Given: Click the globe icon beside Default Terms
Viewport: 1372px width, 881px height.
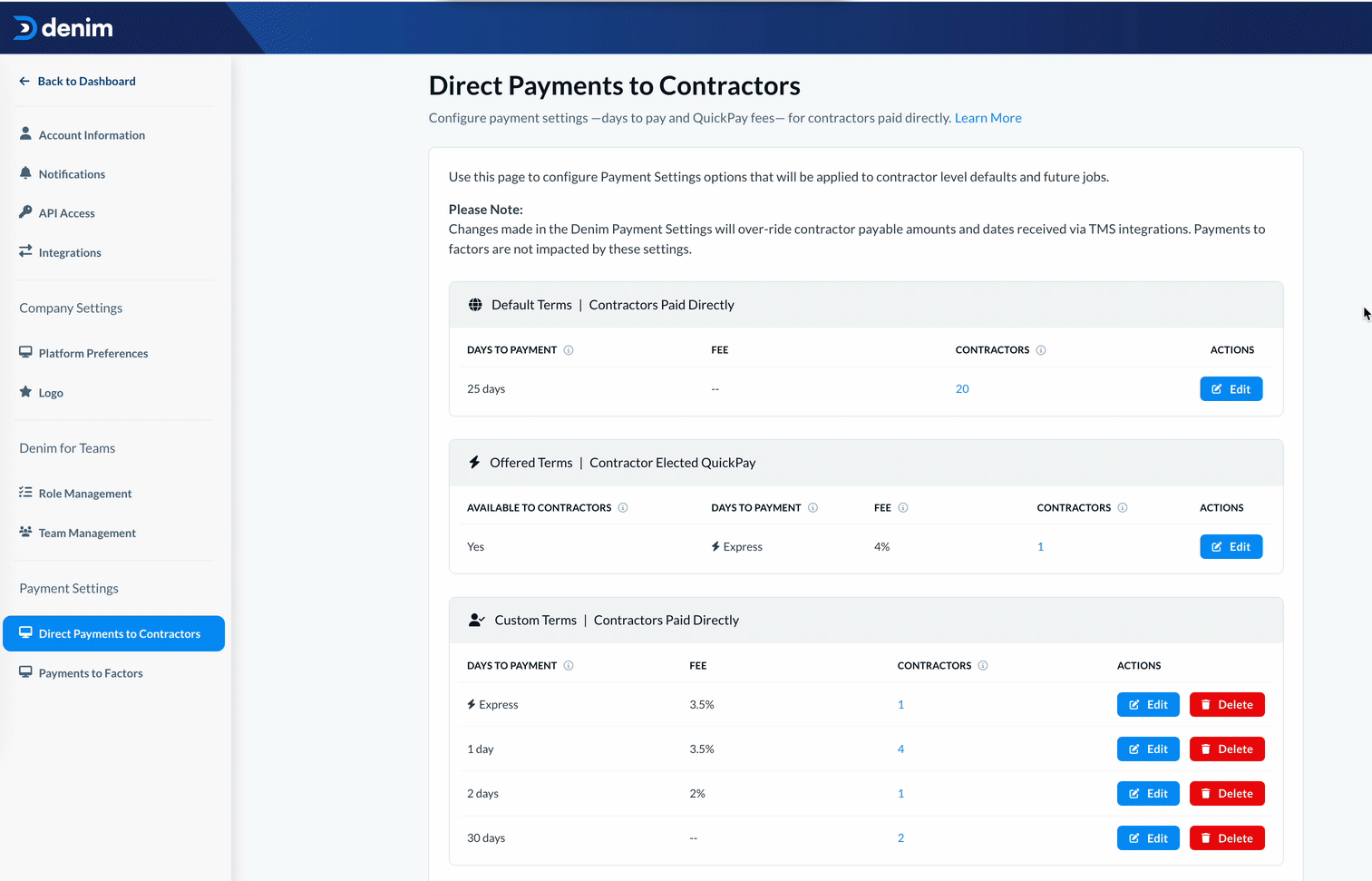Looking at the screenshot, I should (475, 305).
